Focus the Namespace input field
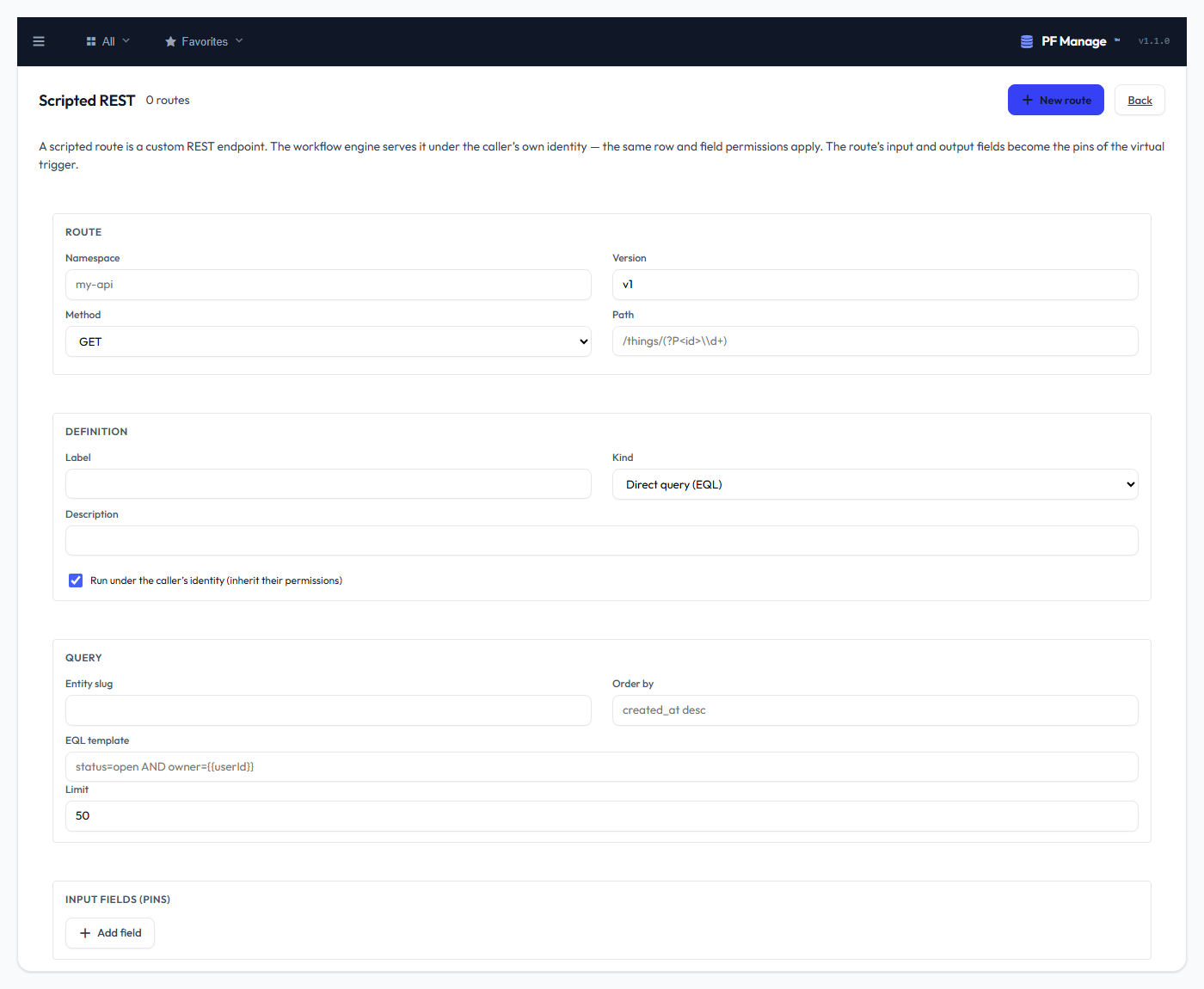Image resolution: width=1204 pixels, height=989 pixels. click(329, 285)
